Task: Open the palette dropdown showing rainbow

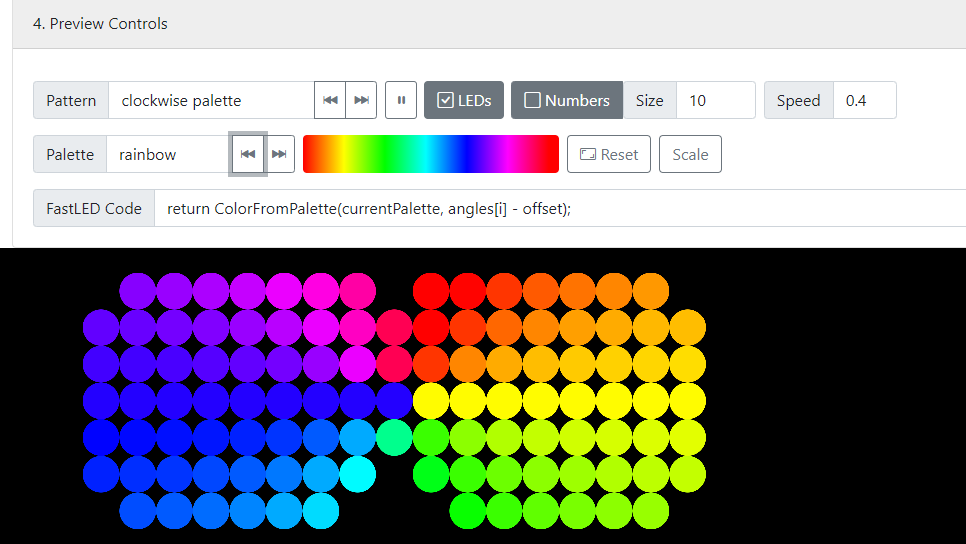Action: (168, 154)
